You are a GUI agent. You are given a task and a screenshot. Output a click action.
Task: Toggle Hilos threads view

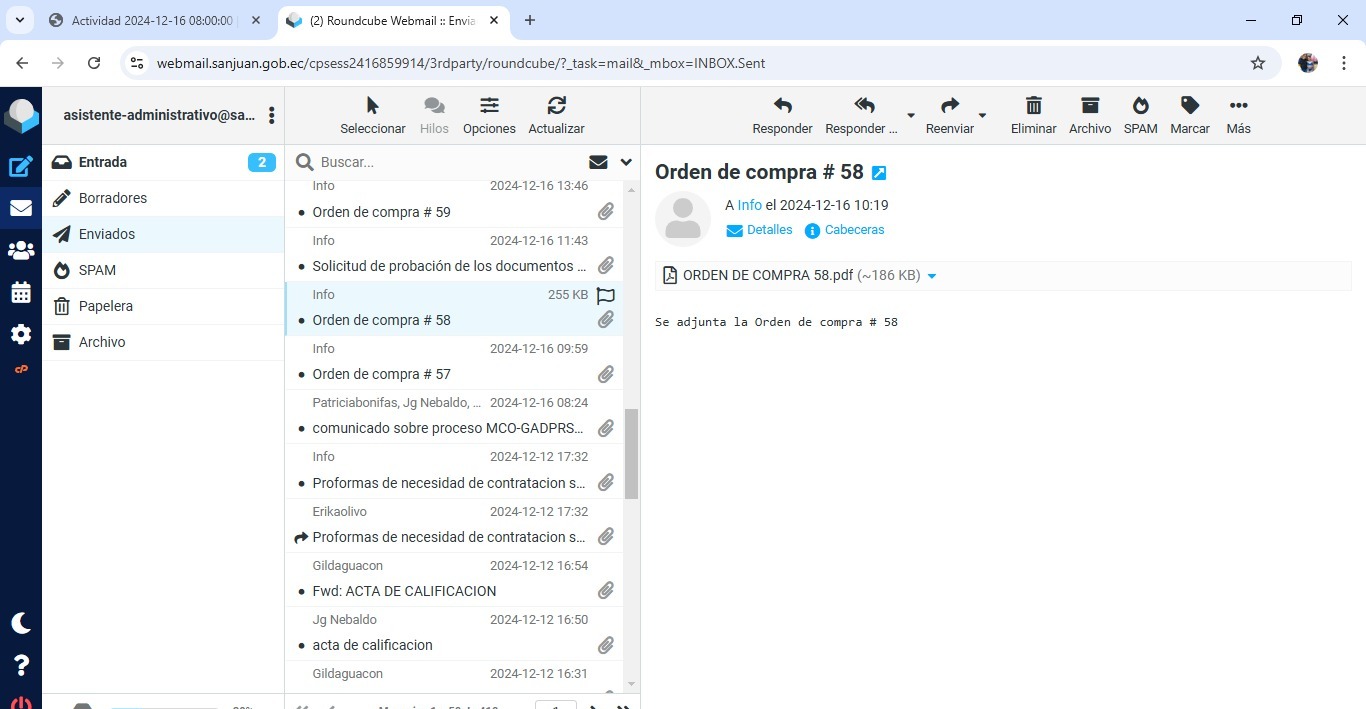click(434, 115)
